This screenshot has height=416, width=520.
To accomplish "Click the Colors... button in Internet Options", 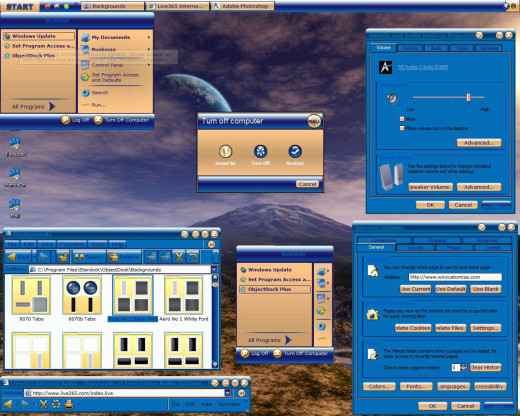I will pyautogui.click(x=379, y=387).
